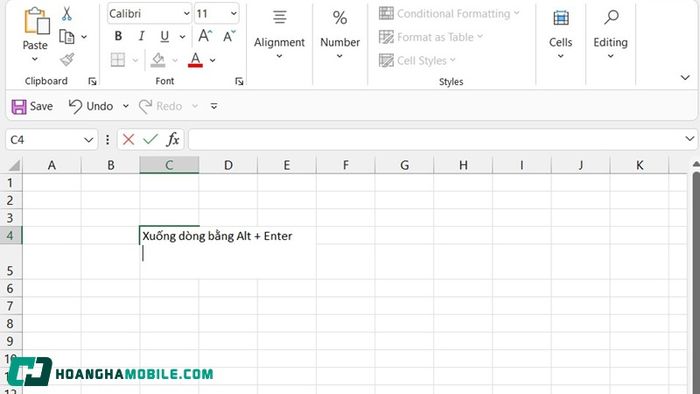The height and width of the screenshot is (394, 700).
Task: Select column A header
Action: pos(52,166)
